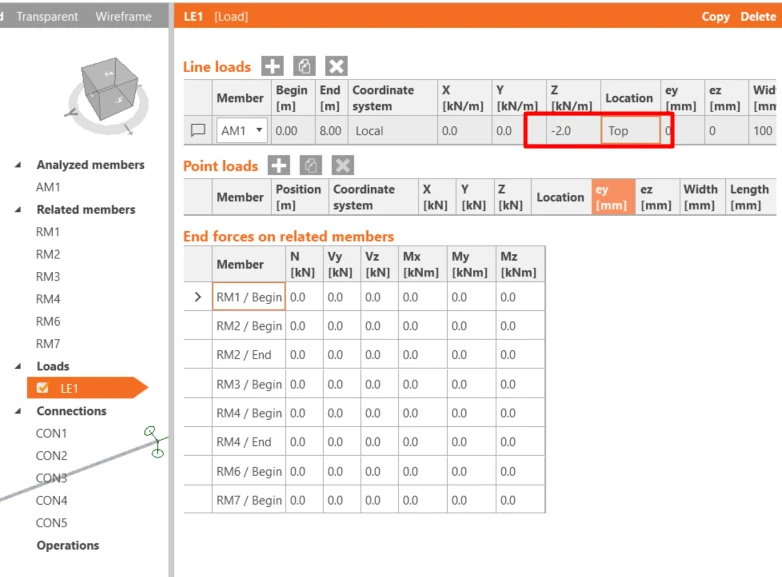The height and width of the screenshot is (577, 782).
Task: Copy the selected point load
Action: point(311,166)
